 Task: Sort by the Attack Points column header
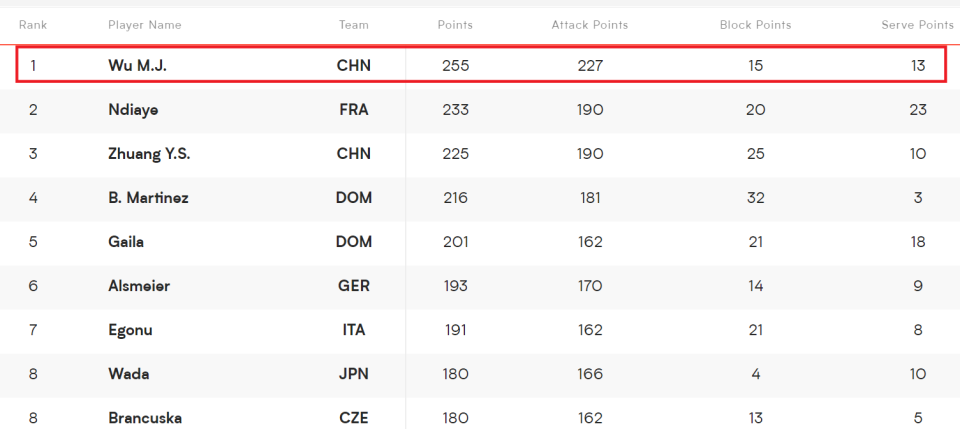590,25
